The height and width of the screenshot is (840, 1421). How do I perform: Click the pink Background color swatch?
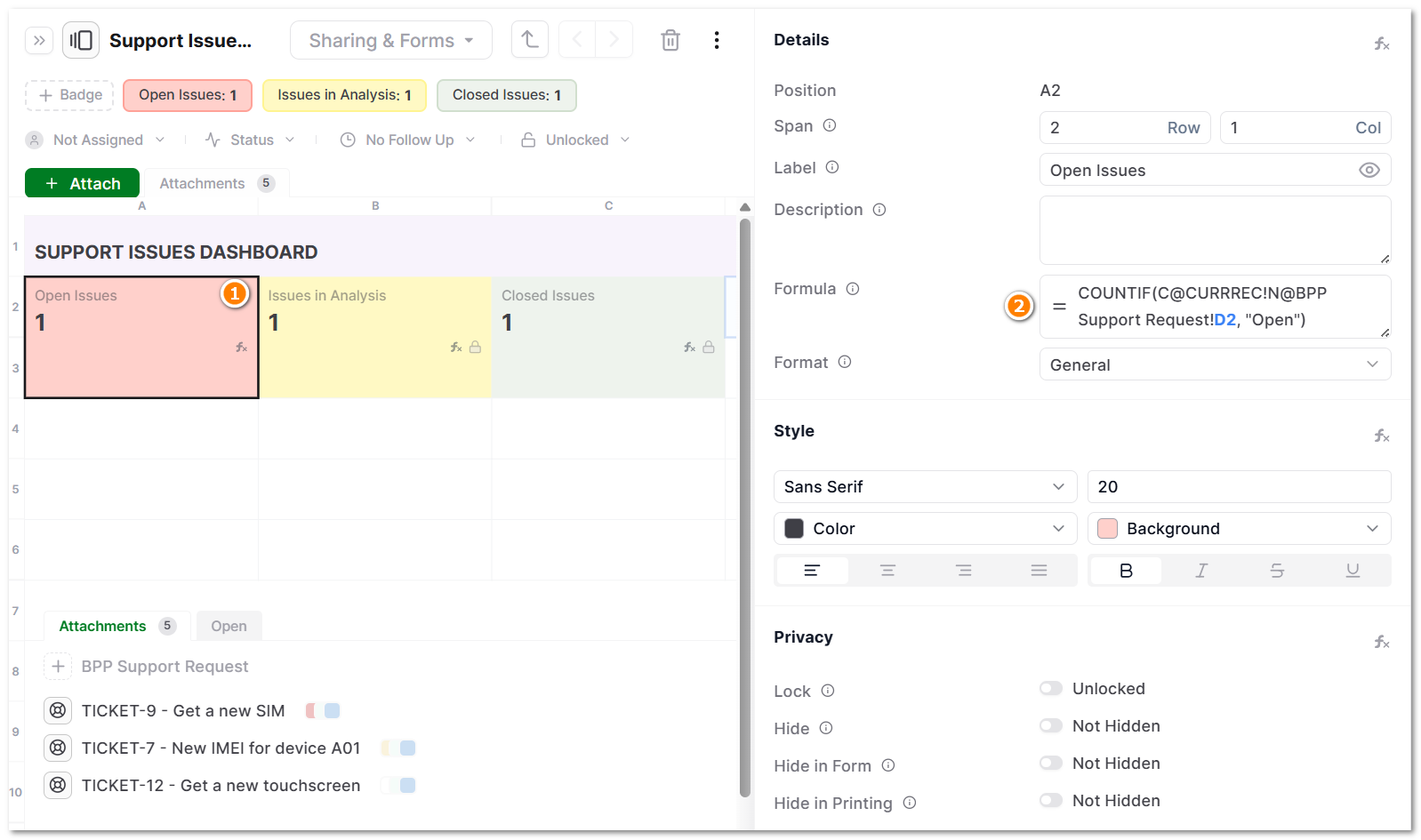coord(1107,528)
